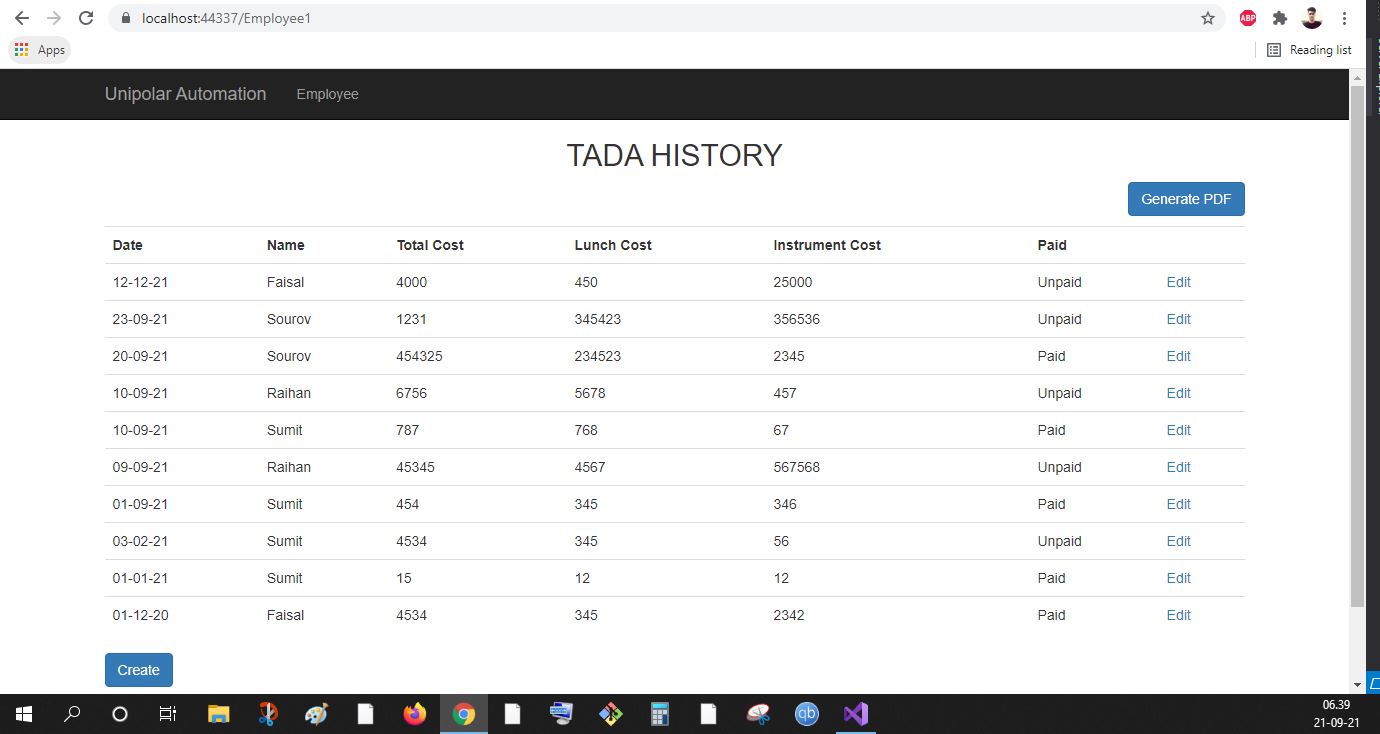Click the Chrome profile avatar
The image size is (1380, 734).
(x=1313, y=17)
